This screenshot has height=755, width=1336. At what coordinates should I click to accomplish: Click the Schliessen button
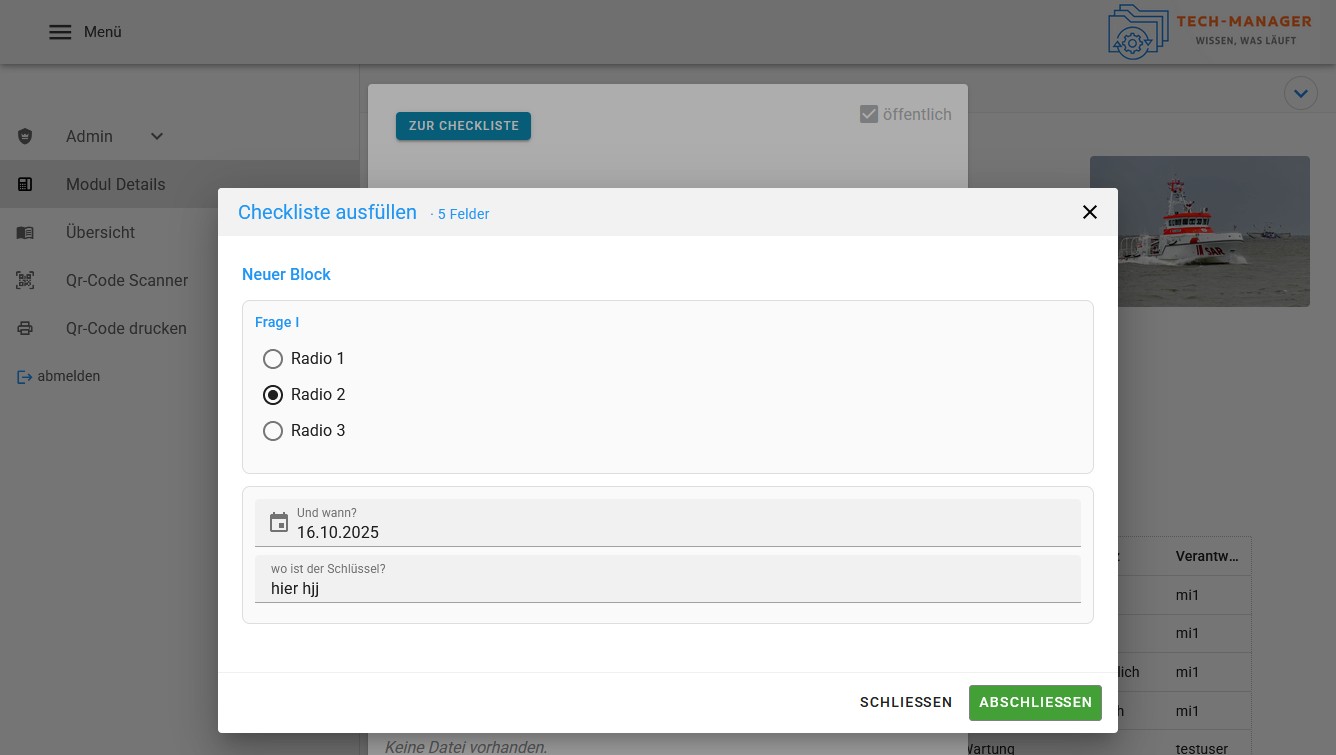[x=905, y=702]
